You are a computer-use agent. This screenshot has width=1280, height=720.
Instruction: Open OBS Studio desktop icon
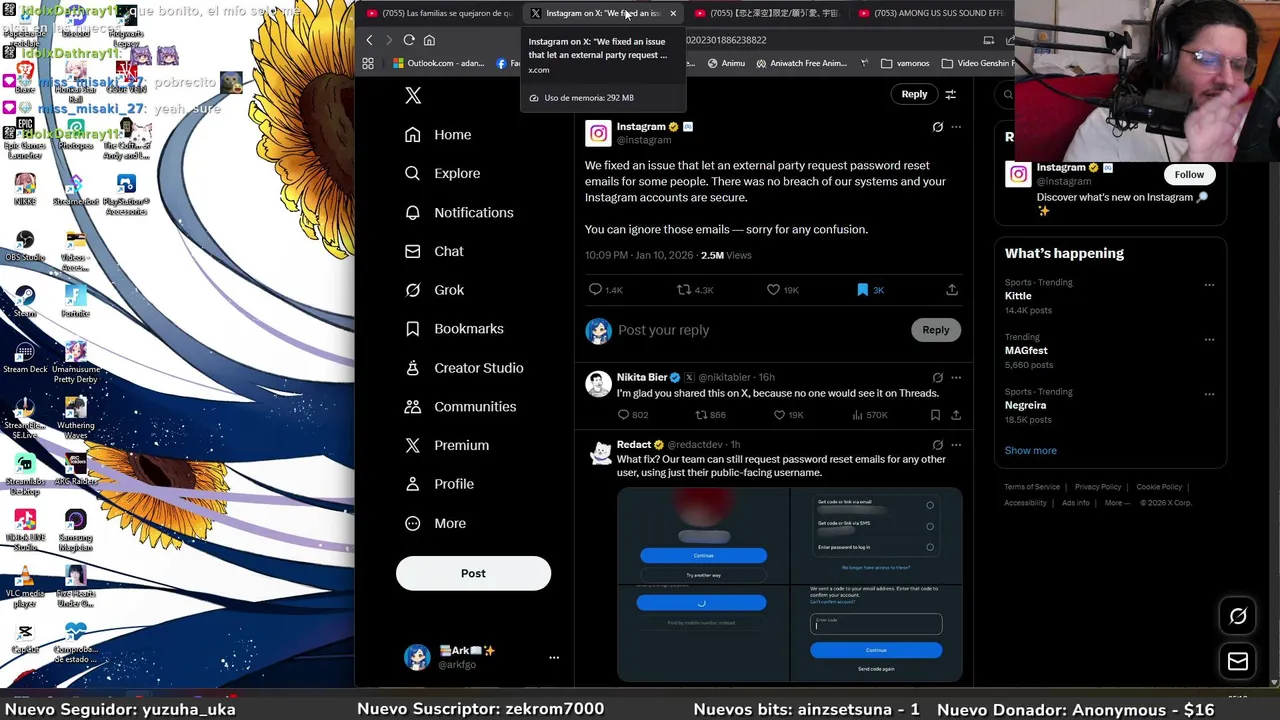click(x=25, y=245)
